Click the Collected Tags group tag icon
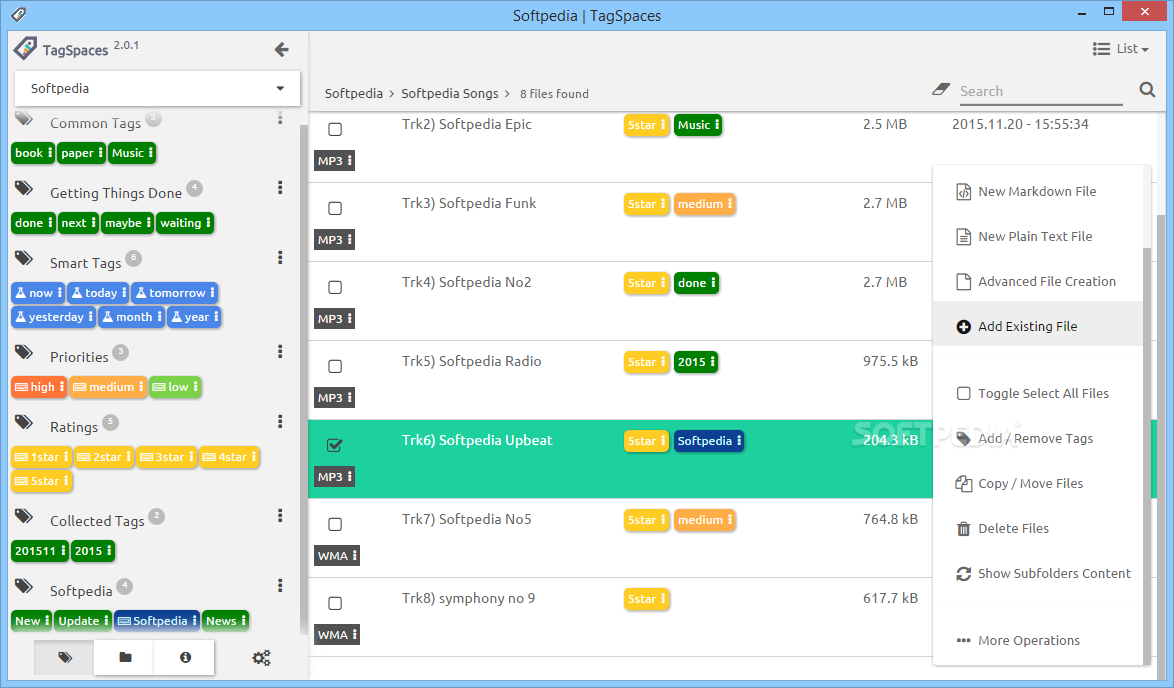This screenshot has width=1174, height=688. (x=24, y=516)
